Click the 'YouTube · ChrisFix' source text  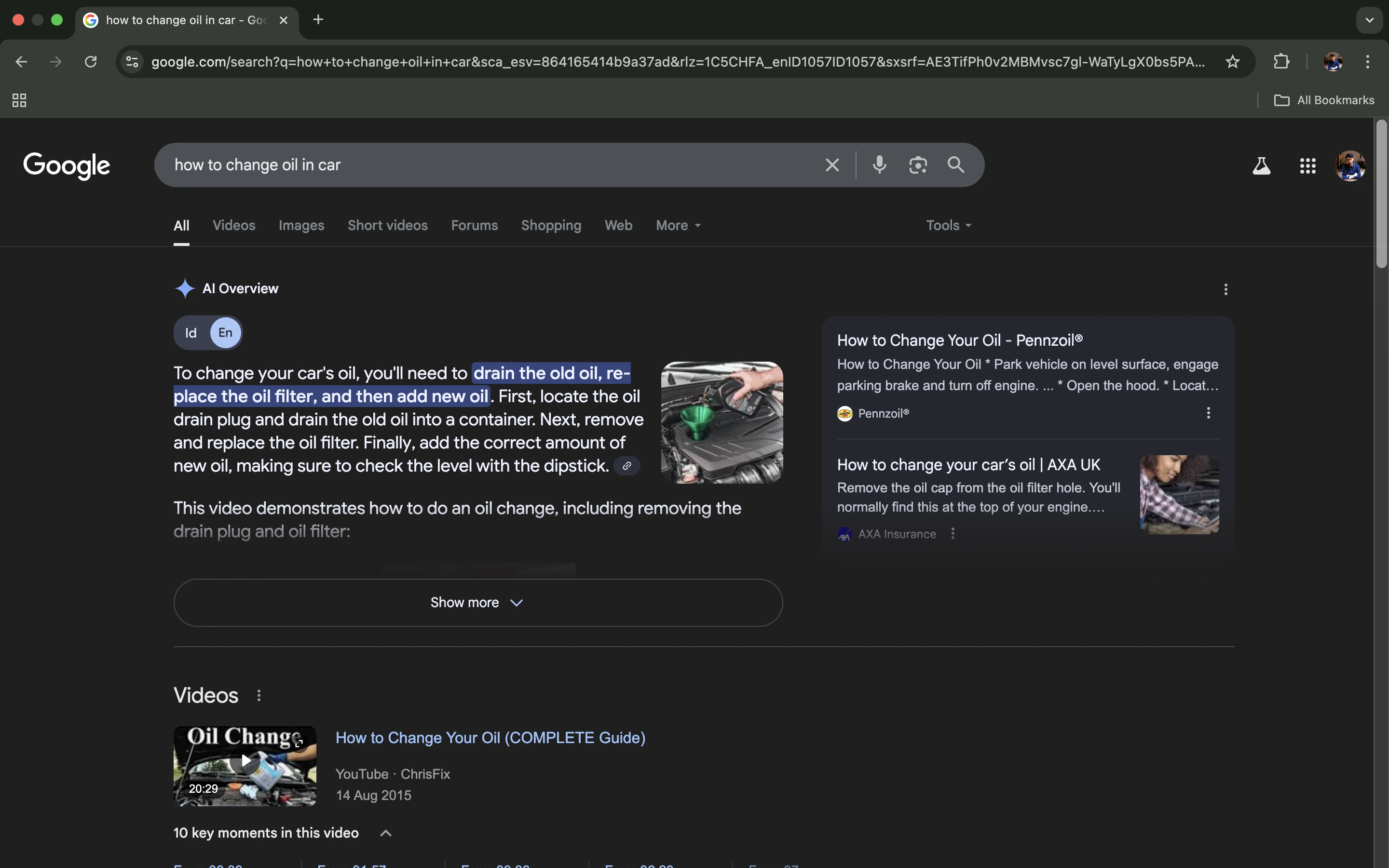(x=393, y=774)
